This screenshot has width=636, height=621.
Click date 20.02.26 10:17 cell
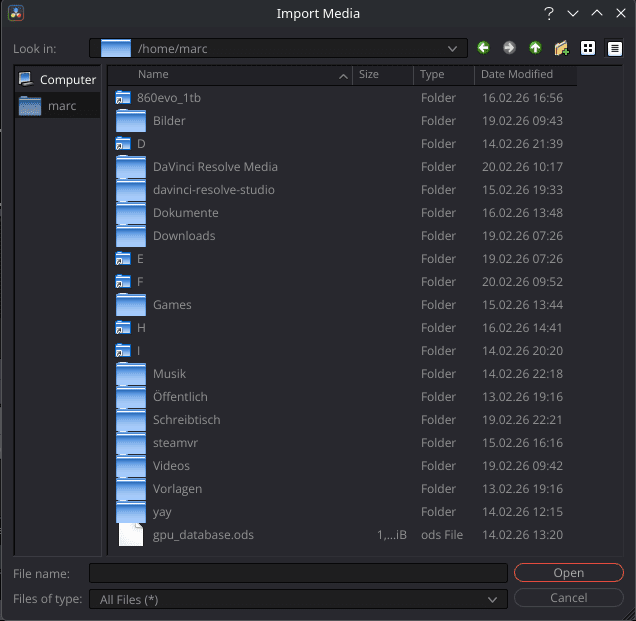[522, 167]
